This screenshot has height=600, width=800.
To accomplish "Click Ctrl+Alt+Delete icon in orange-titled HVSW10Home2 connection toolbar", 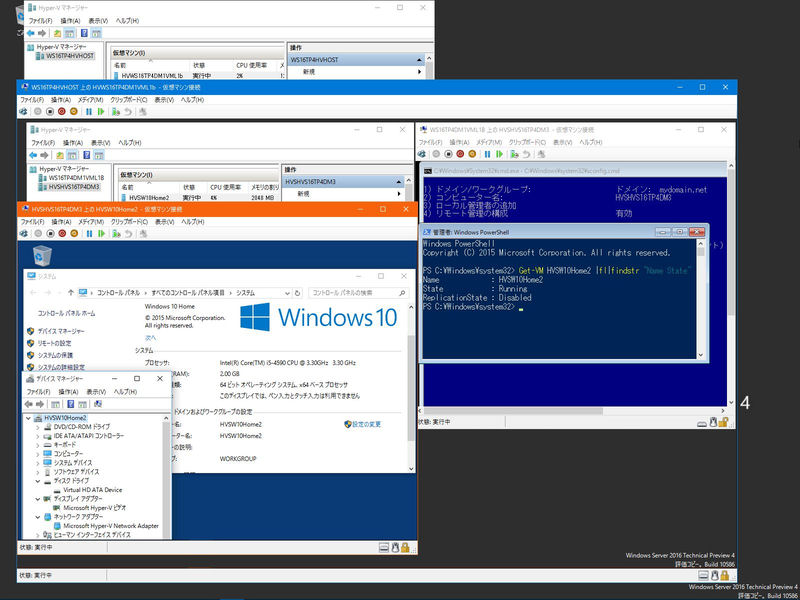I will pos(23,234).
